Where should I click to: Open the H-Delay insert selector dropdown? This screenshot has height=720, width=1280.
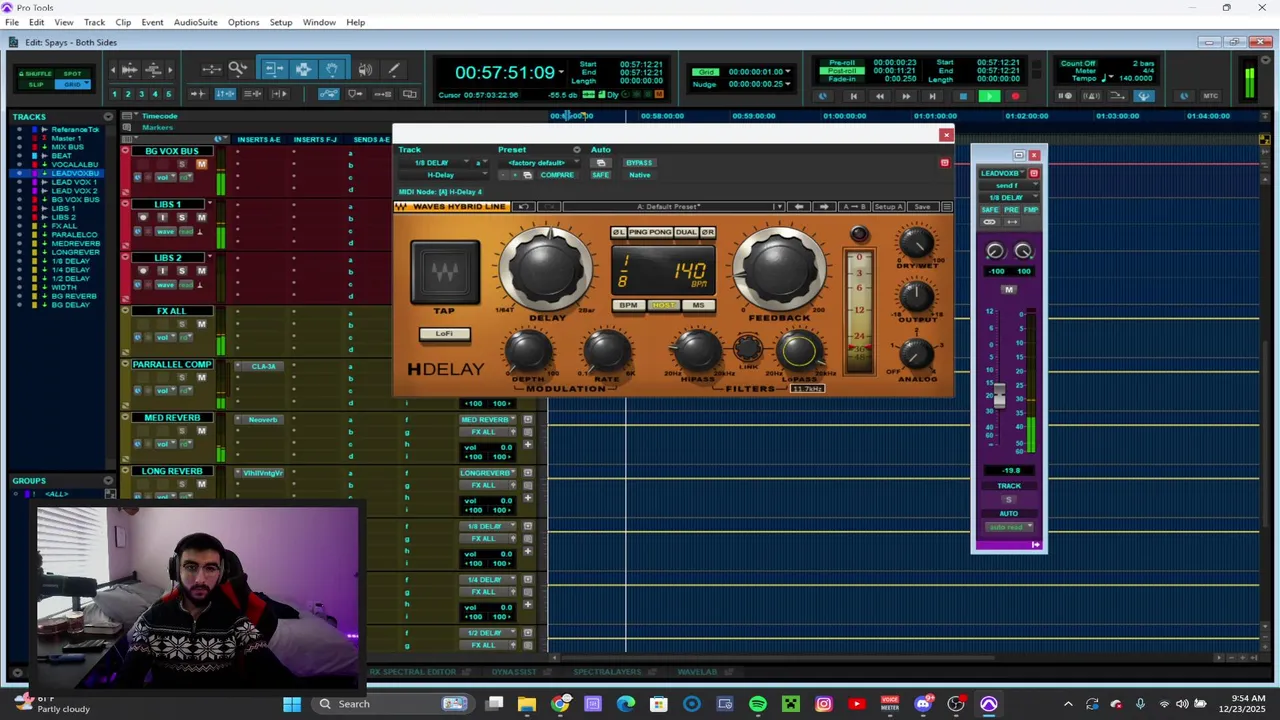click(x=441, y=175)
